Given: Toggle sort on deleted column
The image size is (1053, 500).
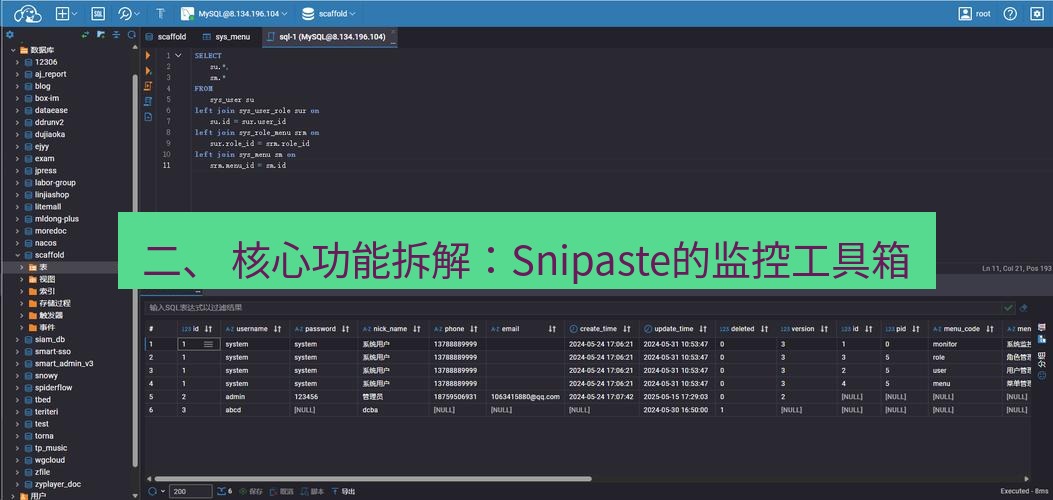Looking at the screenshot, I should click(x=764, y=329).
